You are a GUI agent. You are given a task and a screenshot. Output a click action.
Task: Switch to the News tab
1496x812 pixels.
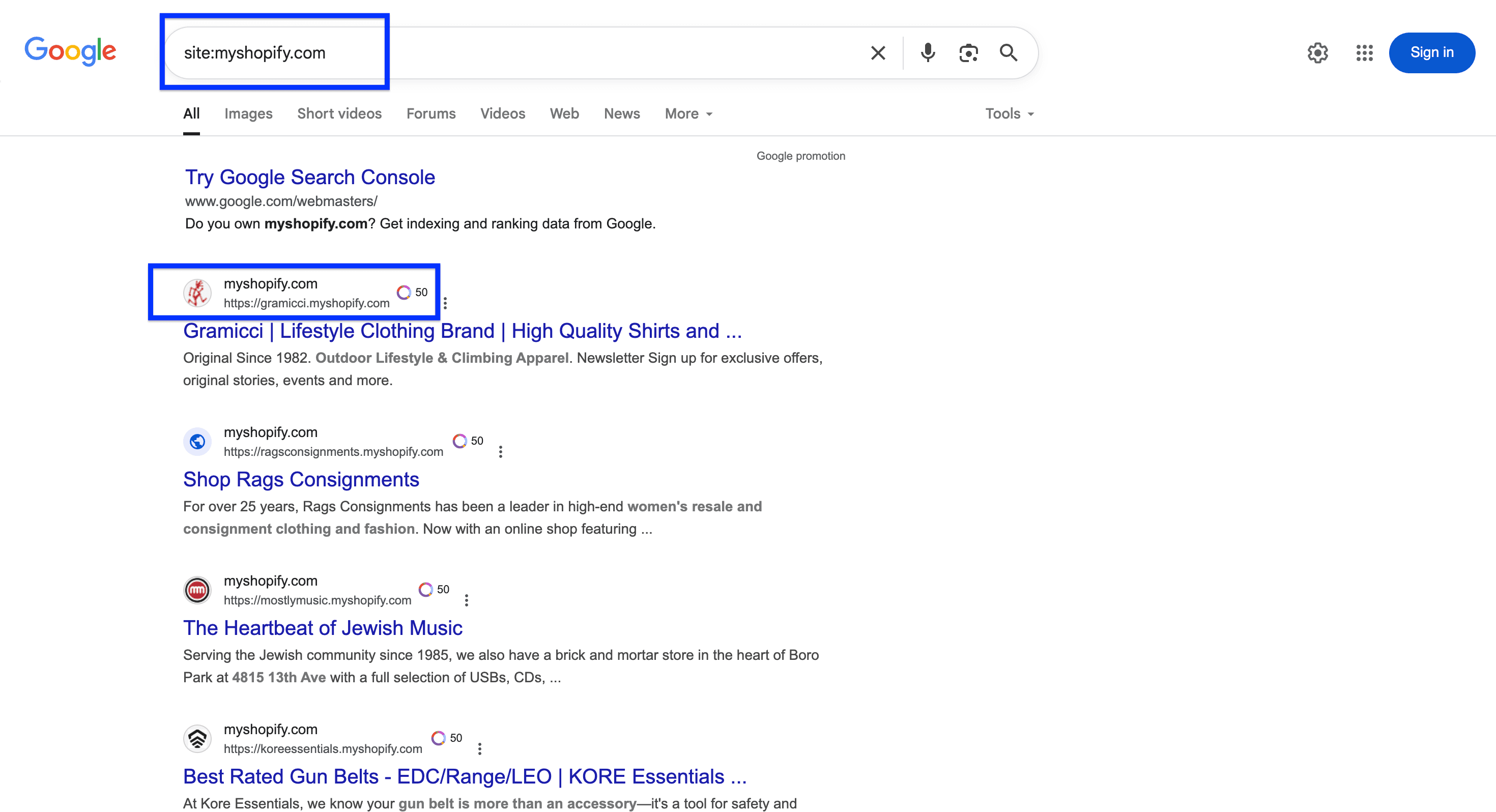click(x=621, y=113)
